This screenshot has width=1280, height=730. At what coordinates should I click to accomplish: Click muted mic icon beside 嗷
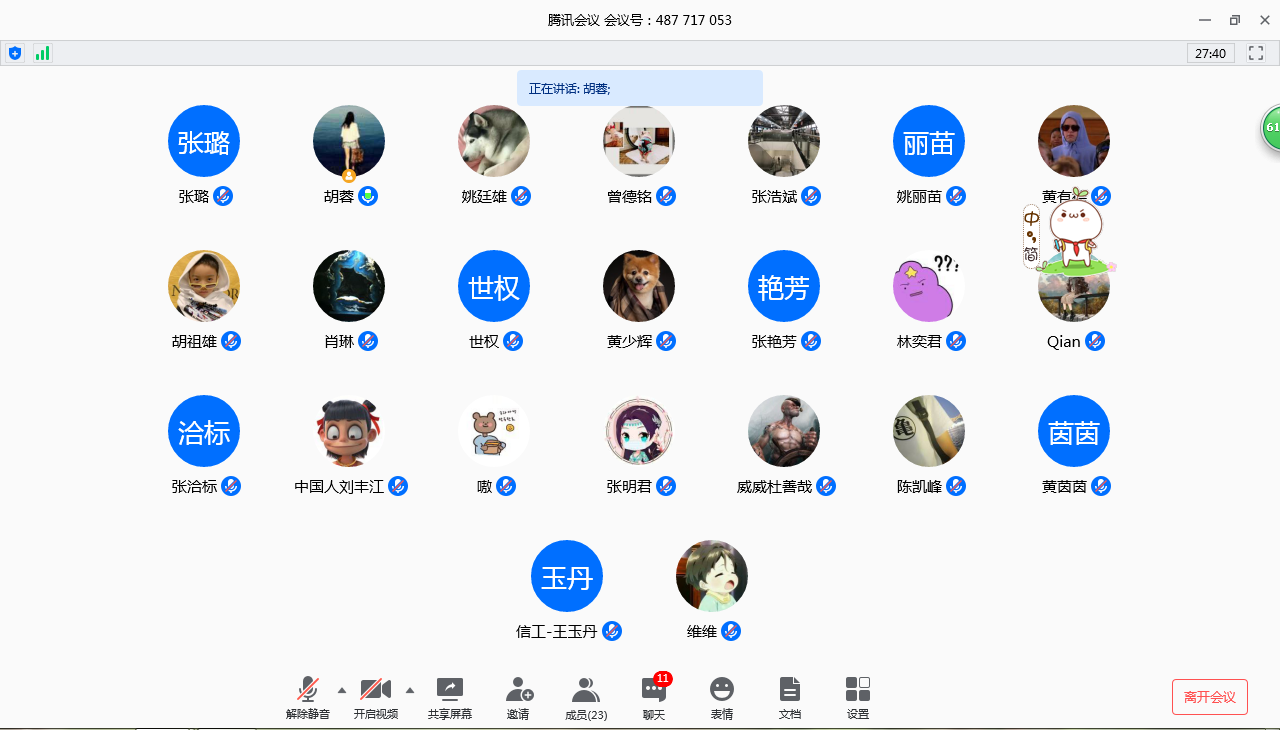[506, 486]
